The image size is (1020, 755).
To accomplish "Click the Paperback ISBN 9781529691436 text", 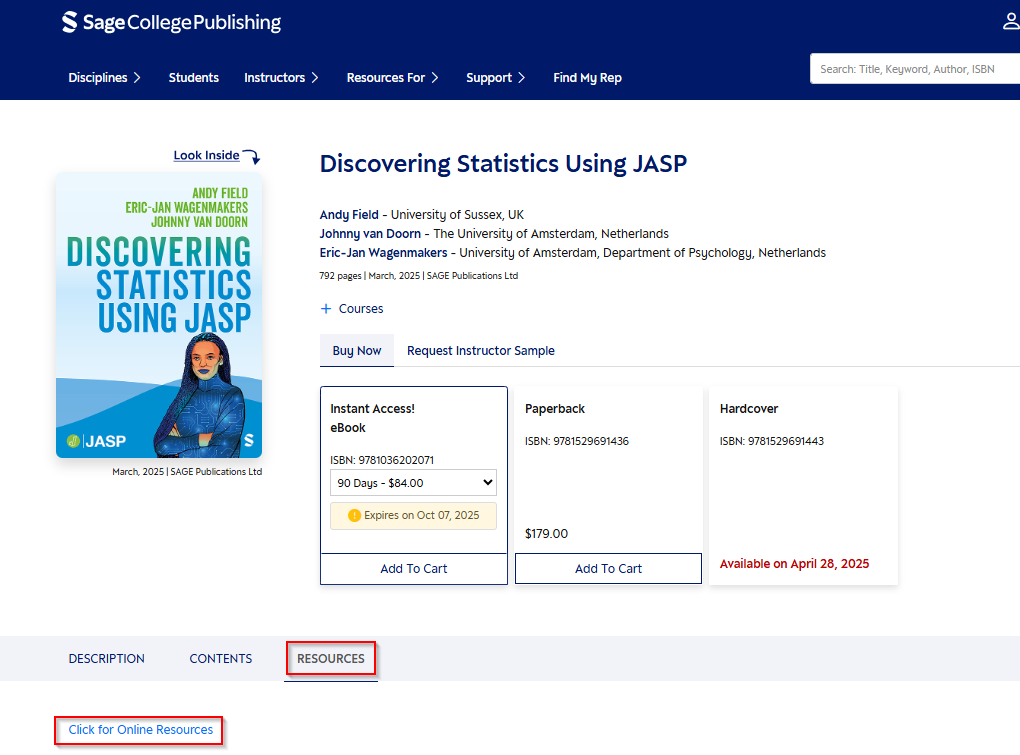I will point(576,442).
